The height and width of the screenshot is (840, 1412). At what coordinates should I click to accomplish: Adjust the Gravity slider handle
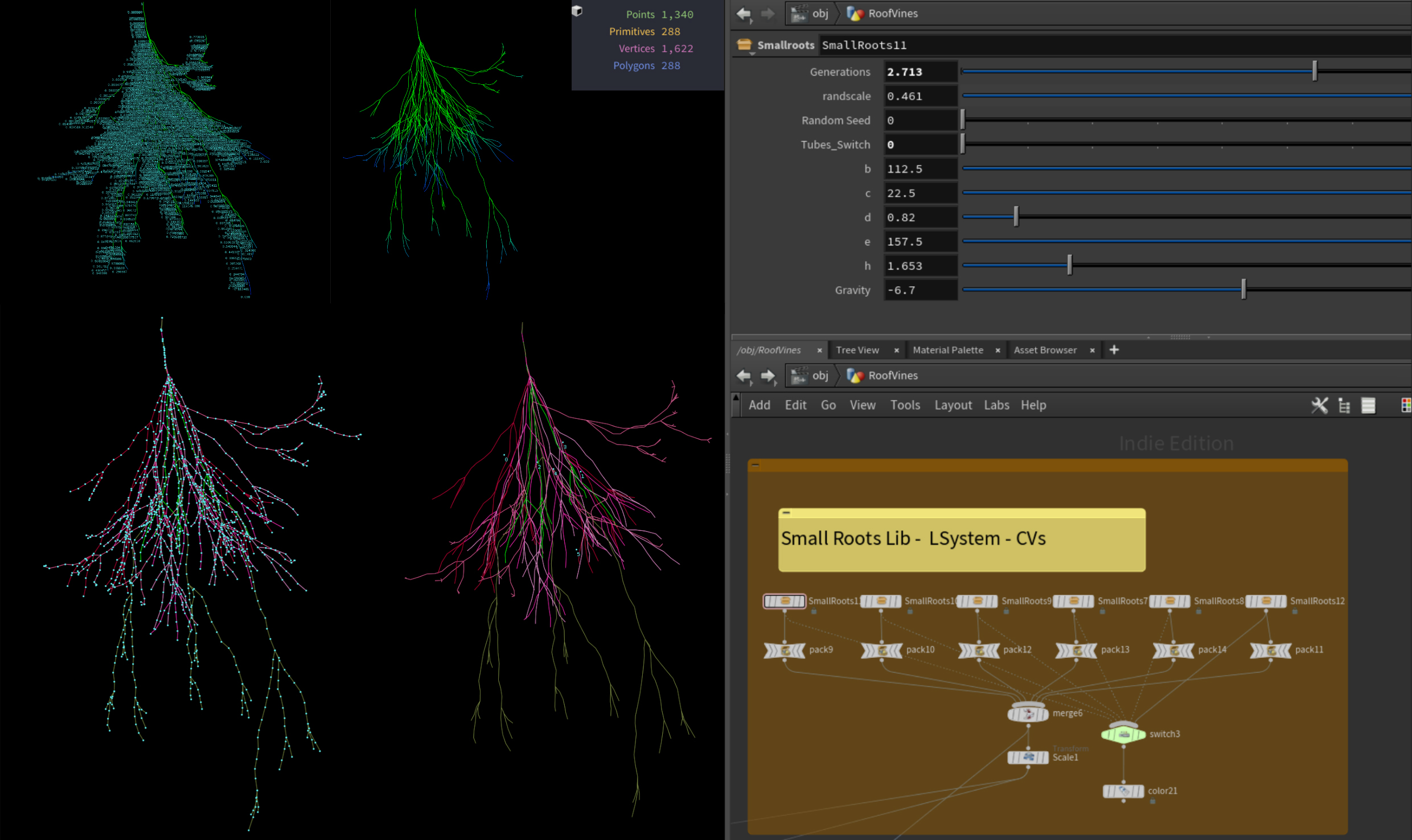click(1243, 290)
